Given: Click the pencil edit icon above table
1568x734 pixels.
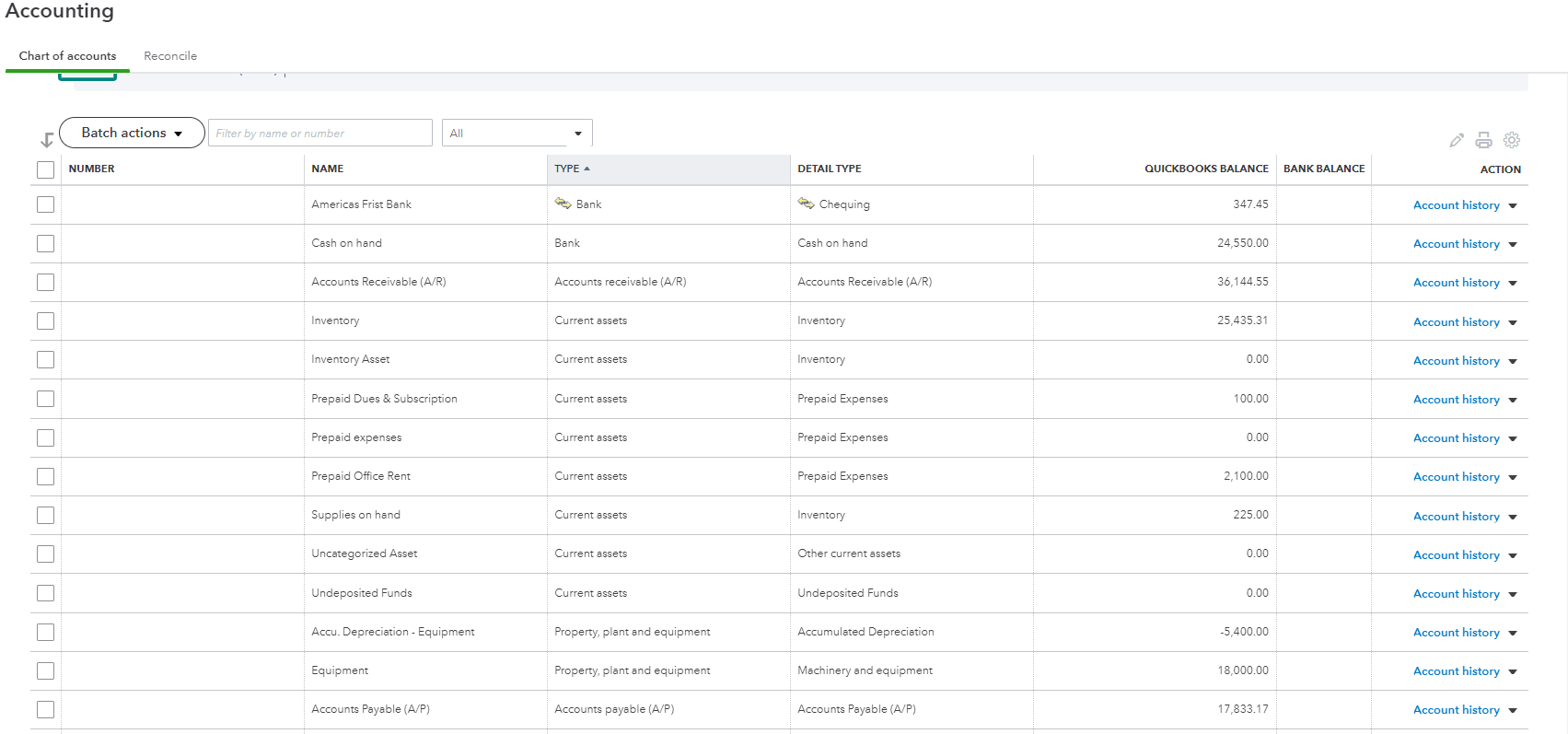Looking at the screenshot, I should [1457, 140].
